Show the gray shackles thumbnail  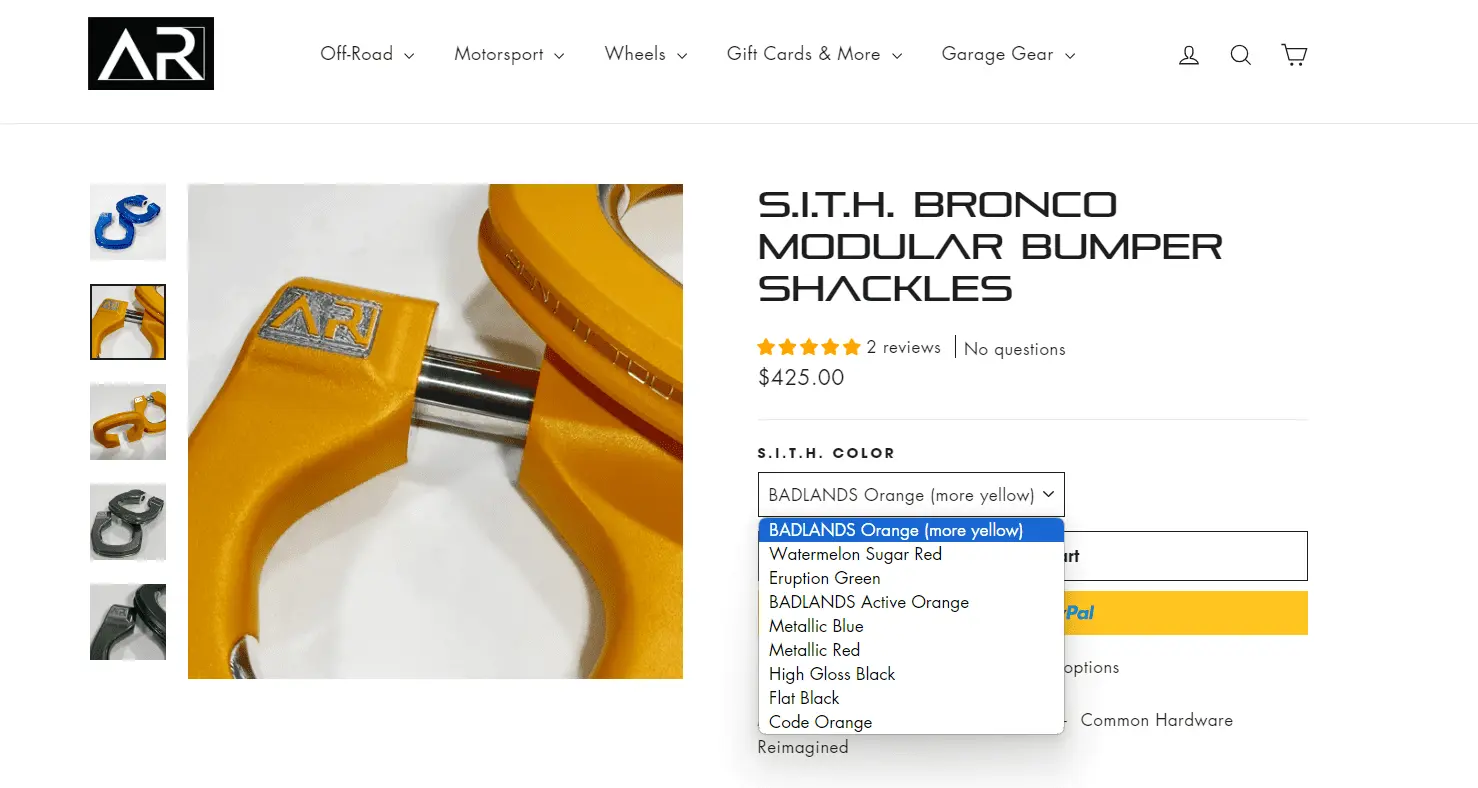[x=128, y=521]
